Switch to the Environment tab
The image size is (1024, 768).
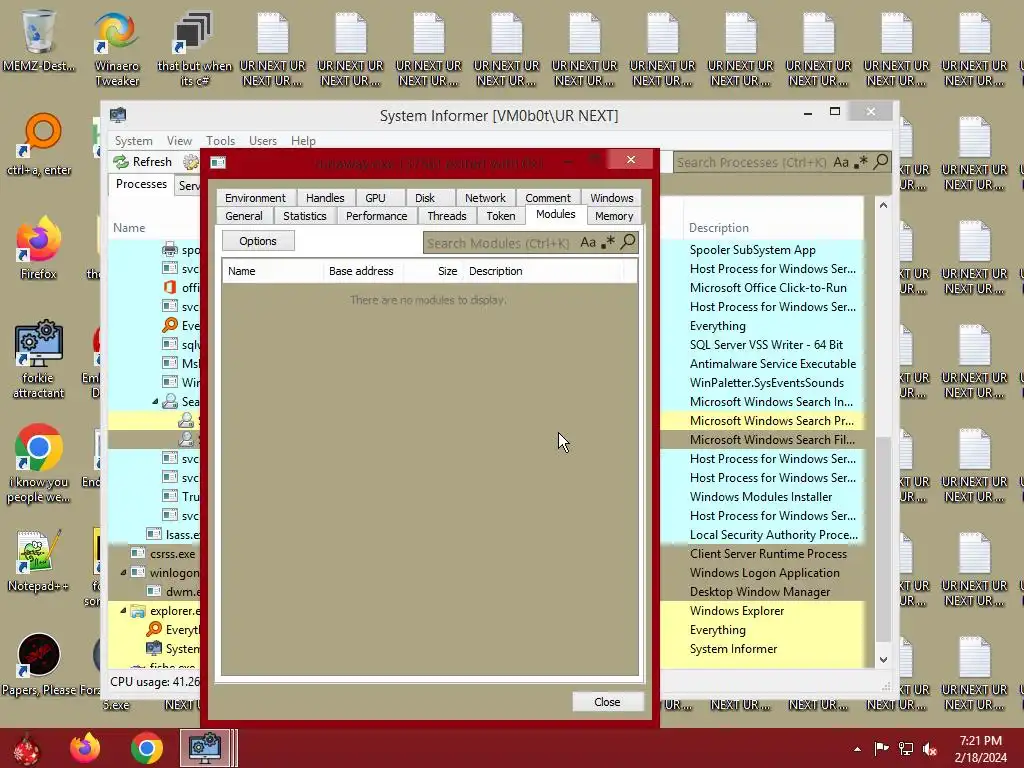pyautogui.click(x=255, y=198)
